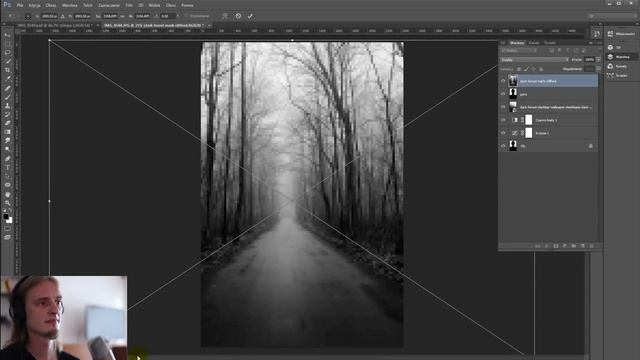The height and width of the screenshot is (360, 640).
Task: Select the Path Selection tool
Action: [7, 176]
